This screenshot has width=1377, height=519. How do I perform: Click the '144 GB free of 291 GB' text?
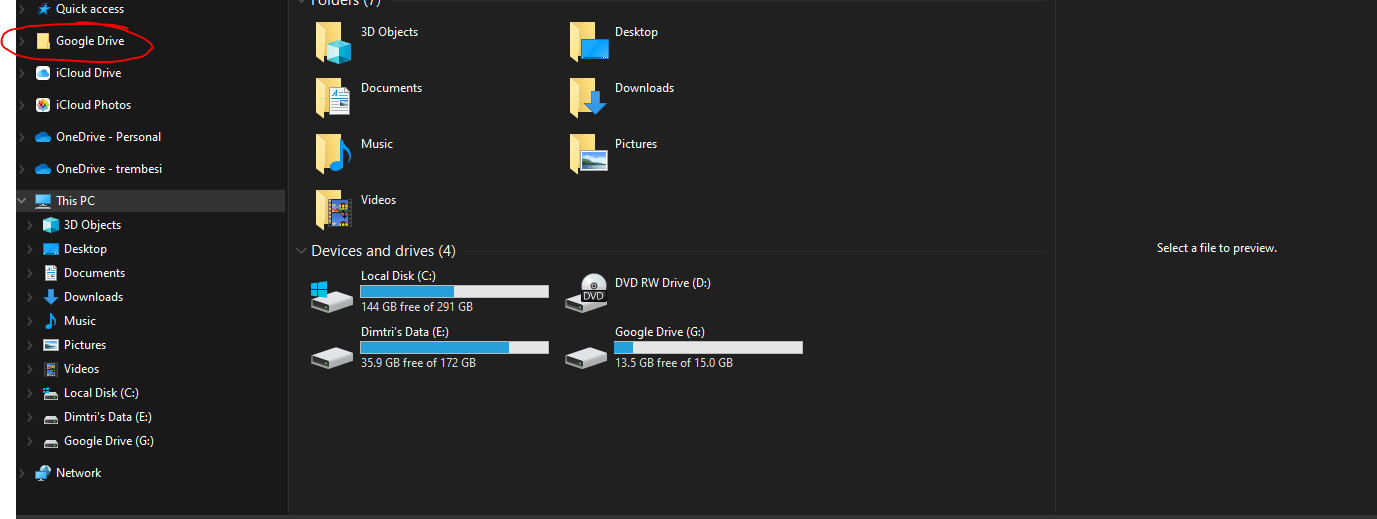click(417, 307)
